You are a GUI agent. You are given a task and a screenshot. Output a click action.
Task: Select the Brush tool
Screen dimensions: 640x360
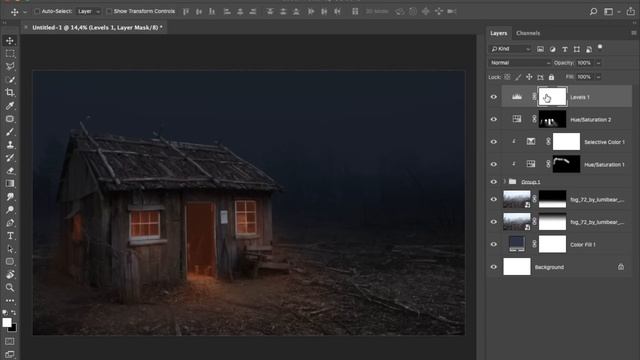[x=10, y=132]
